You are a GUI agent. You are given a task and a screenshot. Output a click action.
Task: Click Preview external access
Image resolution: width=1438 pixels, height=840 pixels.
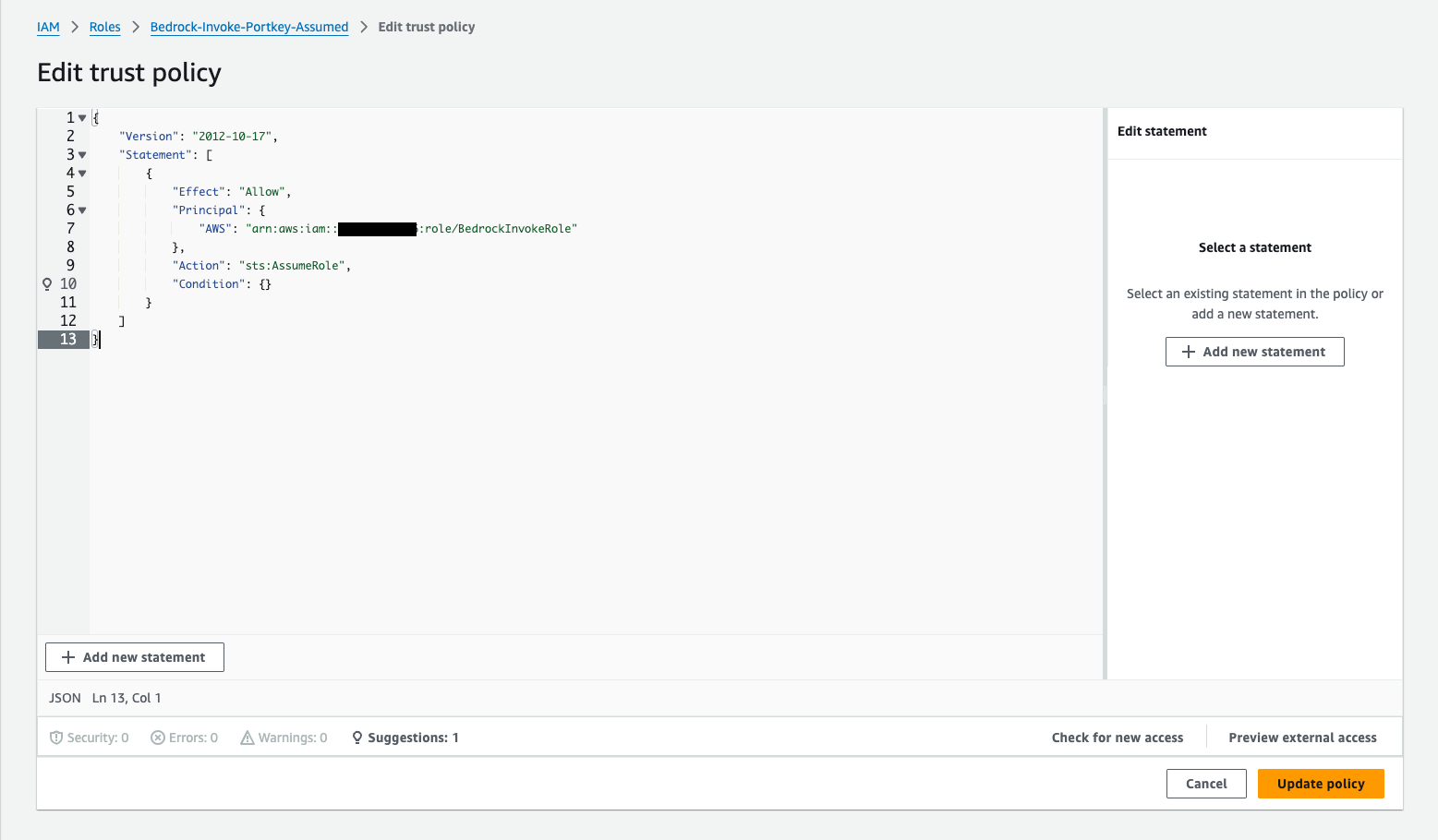tap(1302, 738)
